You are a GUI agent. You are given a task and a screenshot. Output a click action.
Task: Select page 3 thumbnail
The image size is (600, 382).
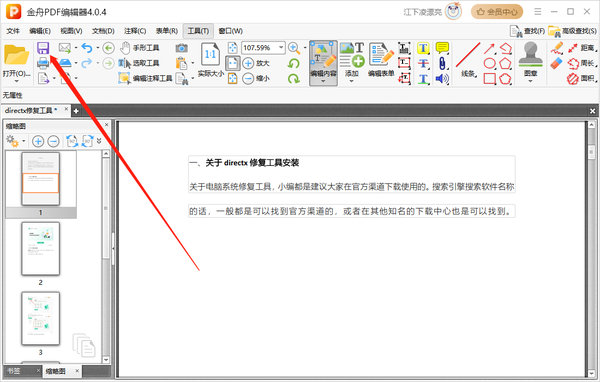tap(41, 319)
